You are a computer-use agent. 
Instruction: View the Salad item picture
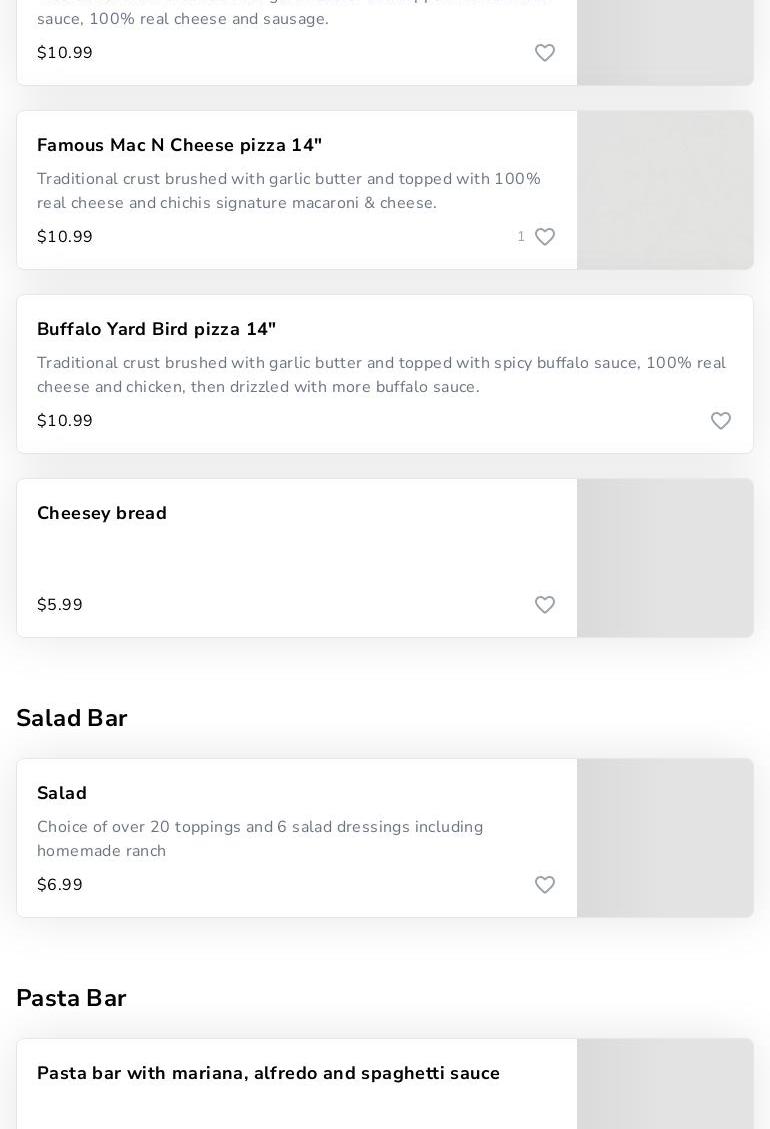pos(665,838)
